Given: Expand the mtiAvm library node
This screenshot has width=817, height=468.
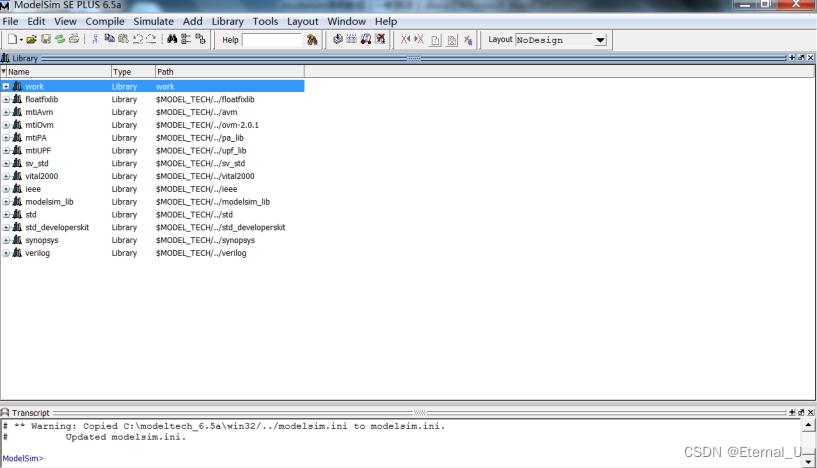Looking at the screenshot, I should pyautogui.click(x=6, y=112).
